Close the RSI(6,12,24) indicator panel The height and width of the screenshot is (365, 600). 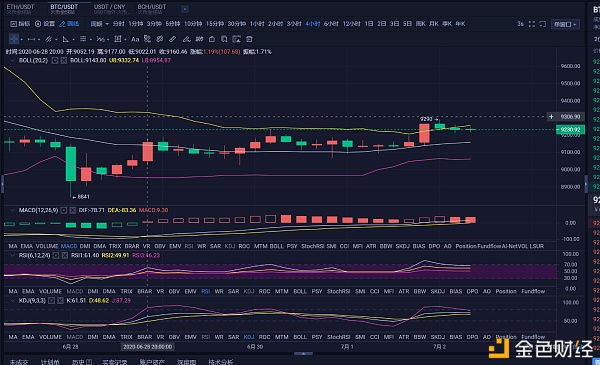pos(64,255)
